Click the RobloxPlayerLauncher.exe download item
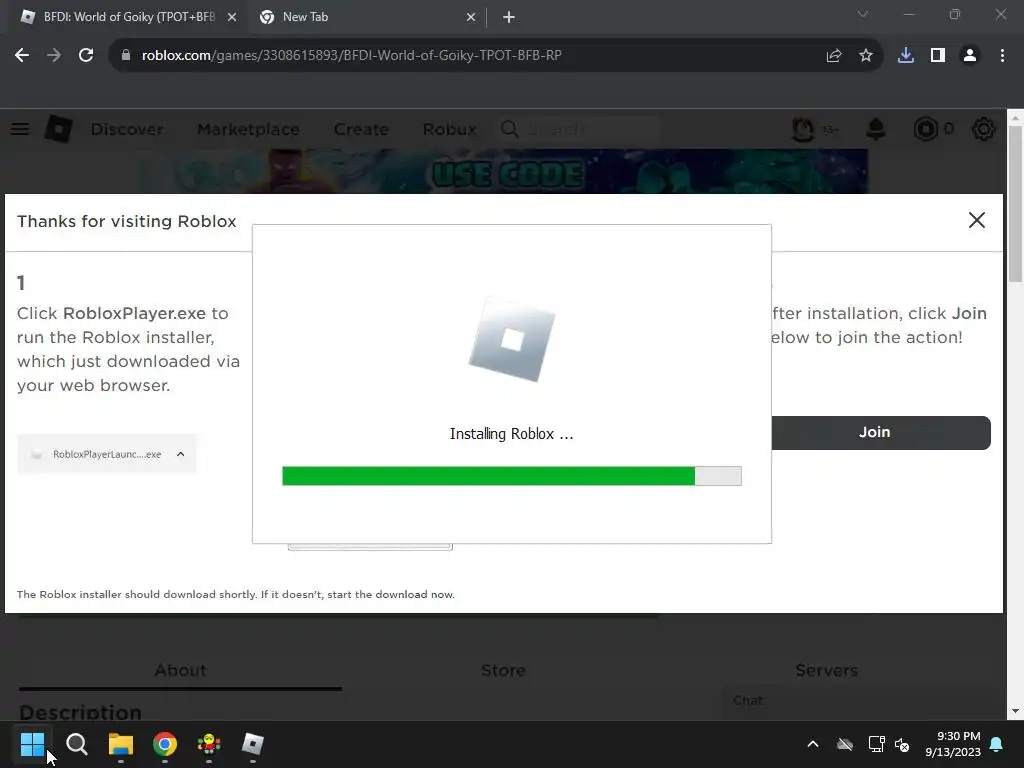This screenshot has height=768, width=1024. point(106,454)
